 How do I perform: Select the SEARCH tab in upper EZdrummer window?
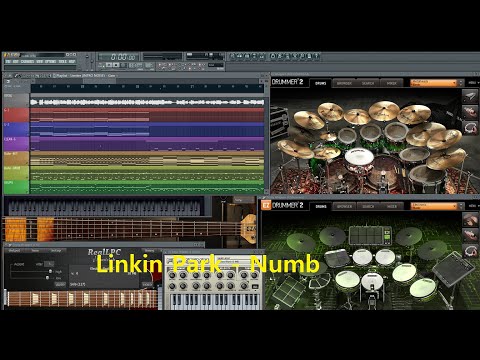coord(368,83)
